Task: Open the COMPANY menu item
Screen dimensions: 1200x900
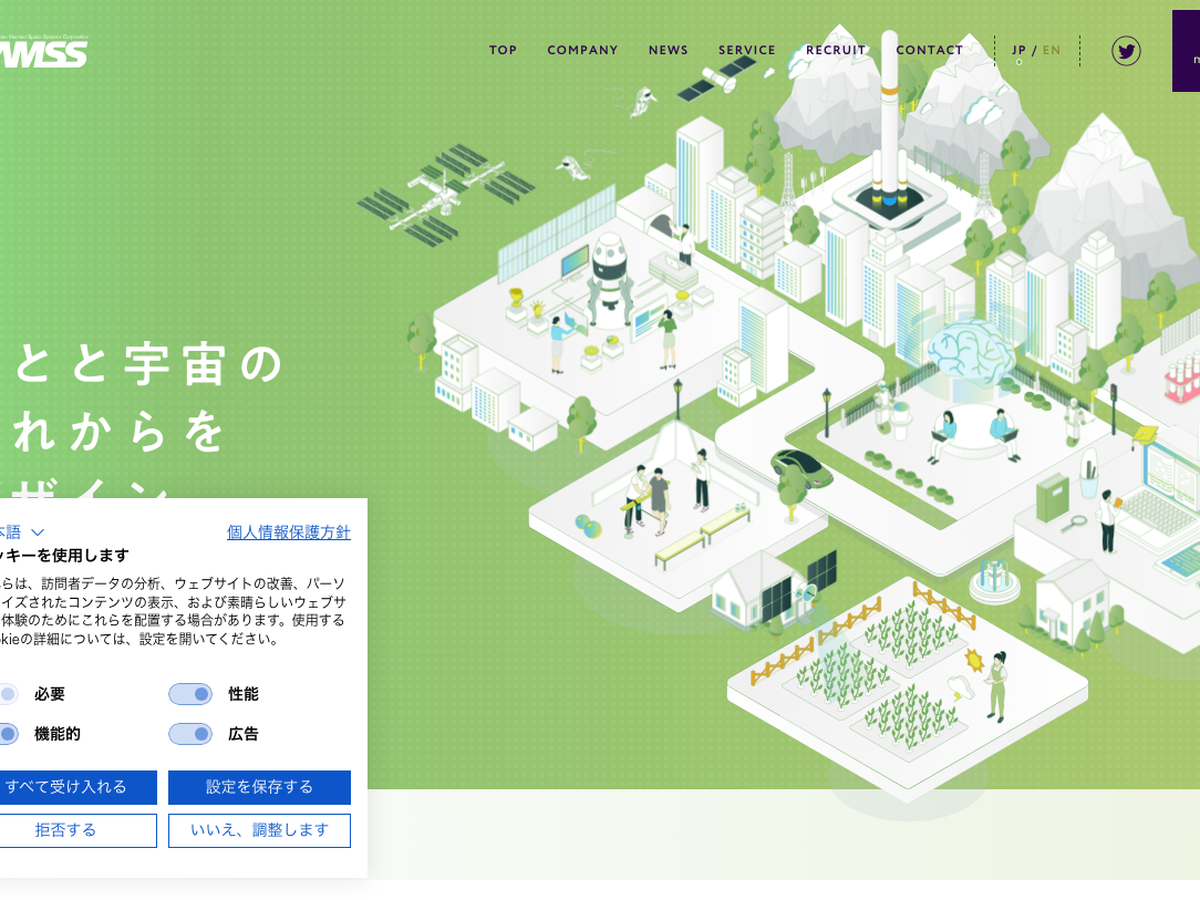Action: [x=582, y=50]
